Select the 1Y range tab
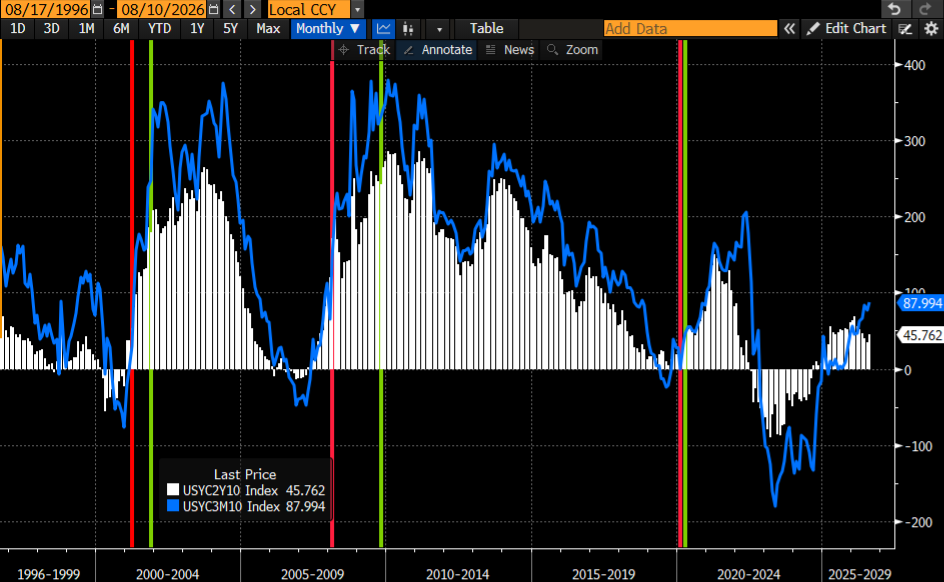944x582 pixels. point(197,28)
